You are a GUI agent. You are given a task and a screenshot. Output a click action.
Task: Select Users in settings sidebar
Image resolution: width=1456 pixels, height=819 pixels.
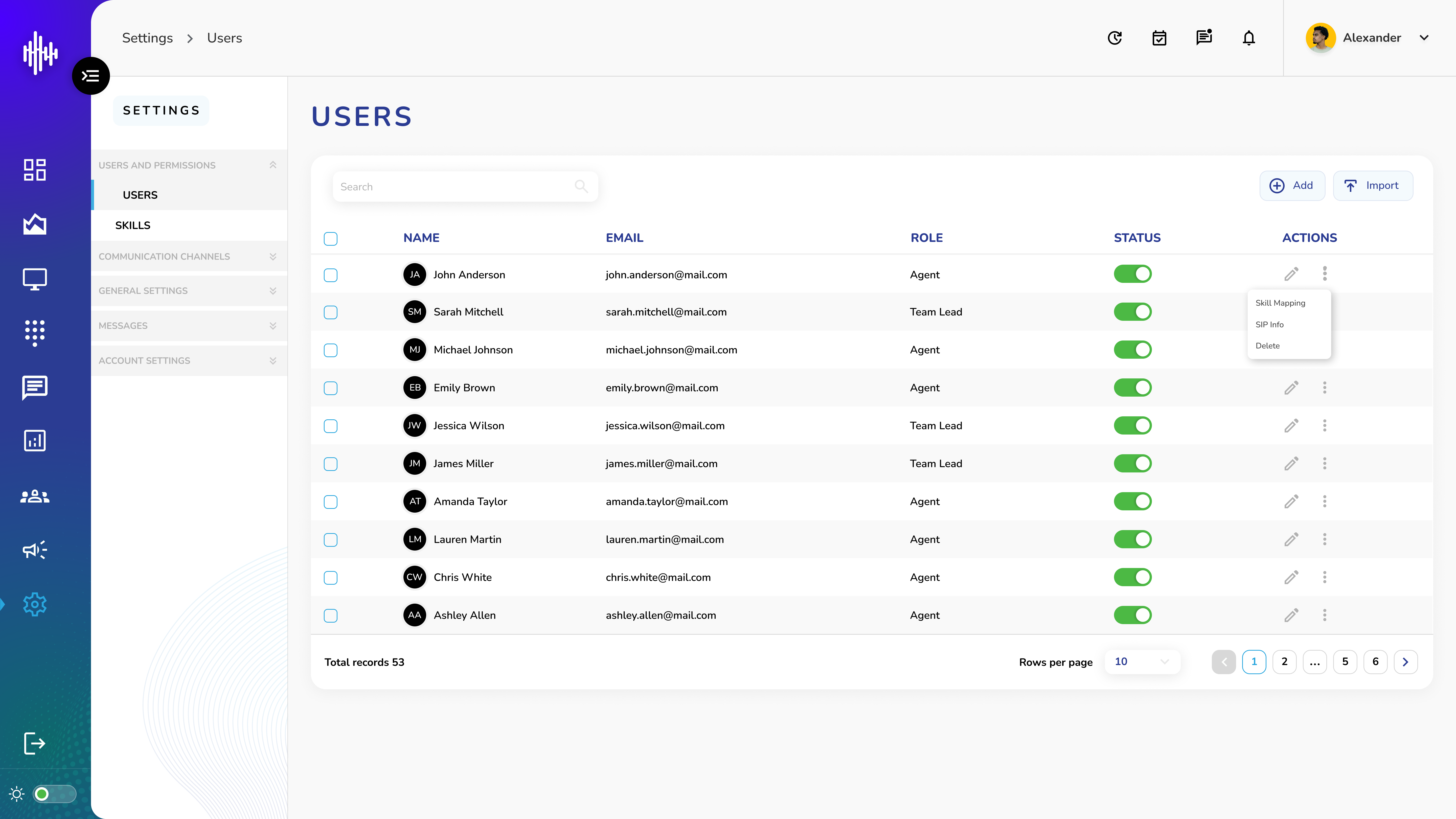point(190,195)
